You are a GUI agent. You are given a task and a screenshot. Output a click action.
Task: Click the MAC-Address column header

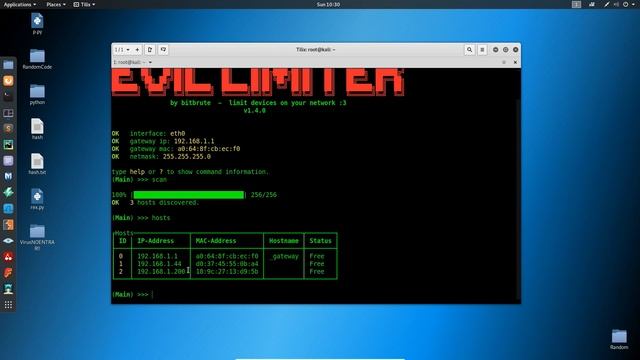coord(216,241)
